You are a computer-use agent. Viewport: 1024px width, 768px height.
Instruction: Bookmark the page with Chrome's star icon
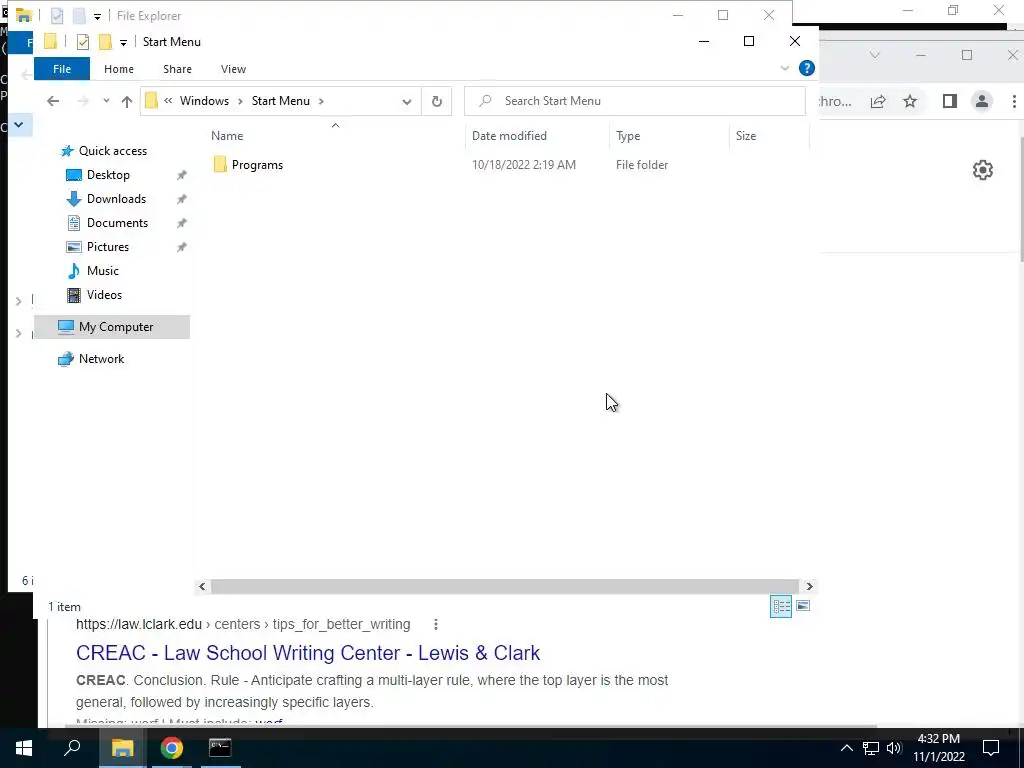(x=910, y=101)
